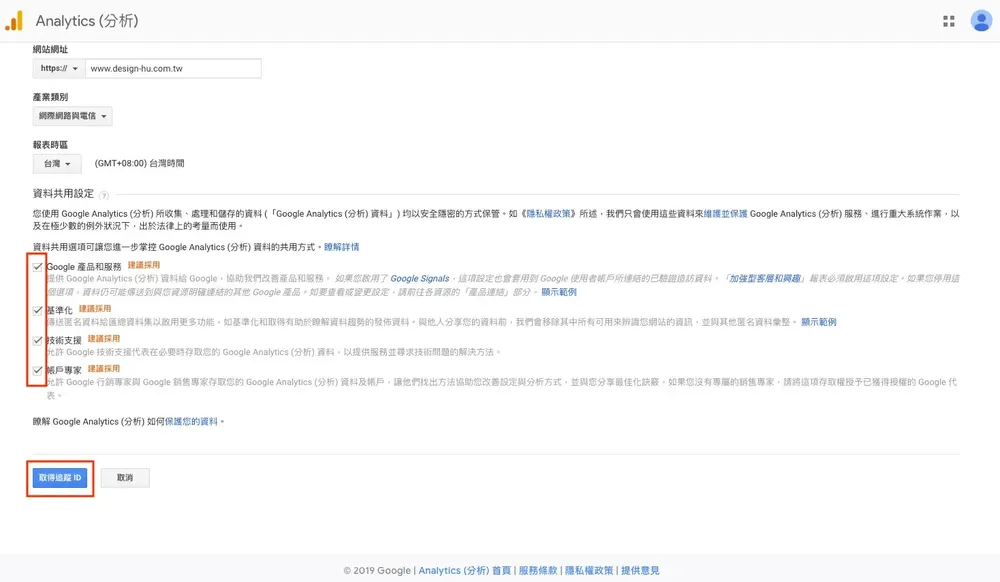Click the 建議採用 label next to 帳戶專家
1000x582 pixels.
point(103,368)
